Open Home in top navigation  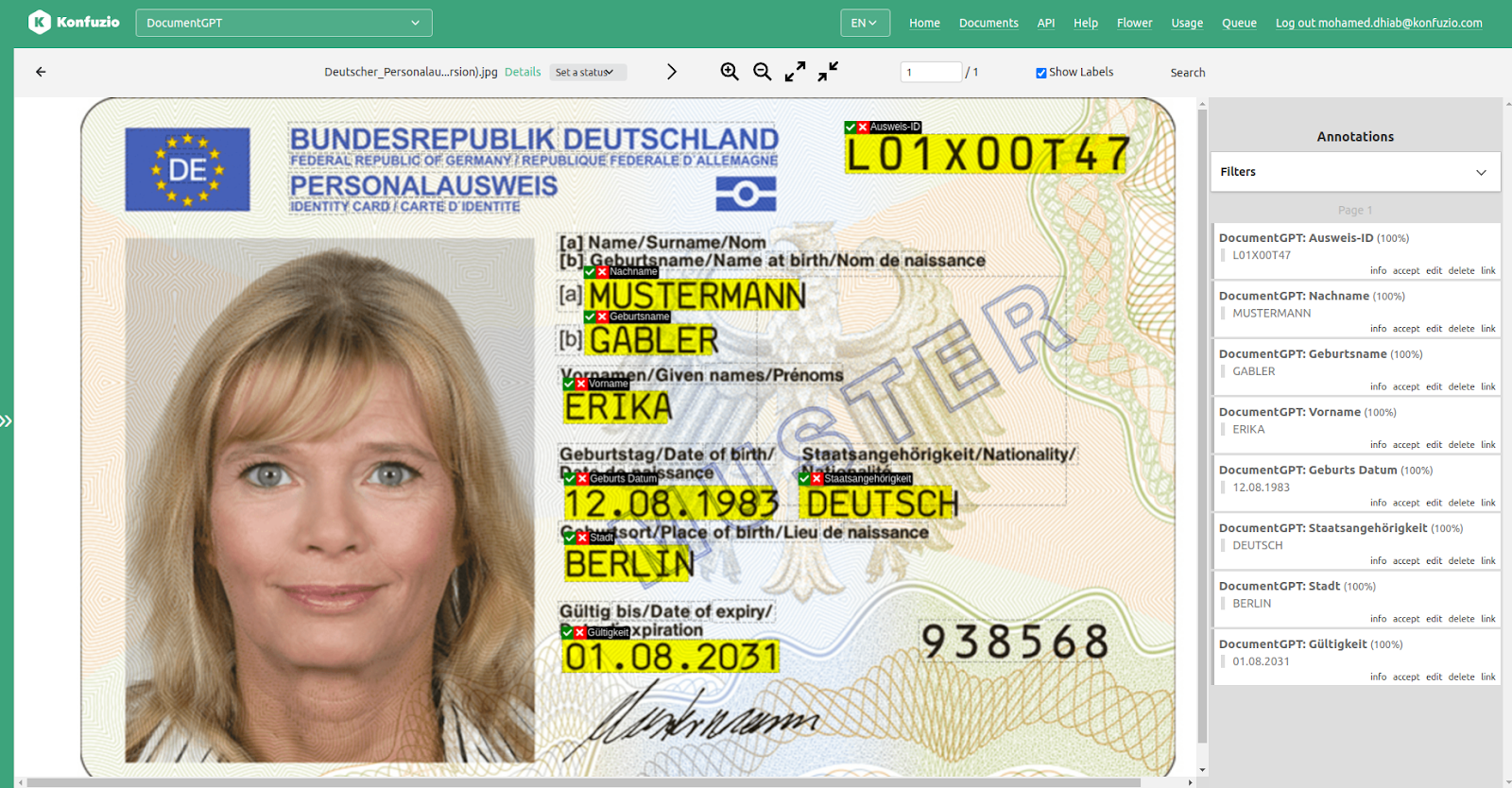(924, 23)
